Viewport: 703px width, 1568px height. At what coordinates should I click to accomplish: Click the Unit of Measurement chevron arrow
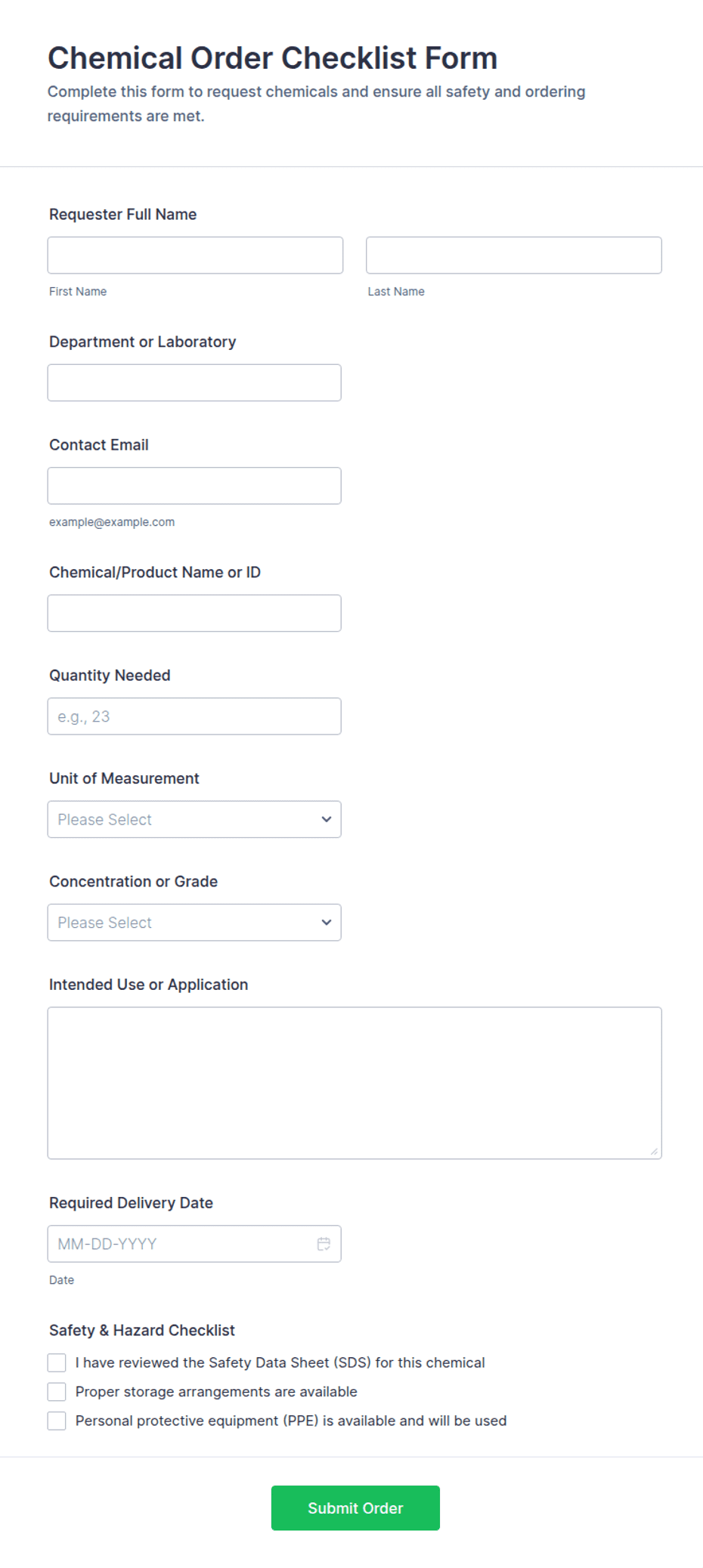pyautogui.click(x=327, y=819)
